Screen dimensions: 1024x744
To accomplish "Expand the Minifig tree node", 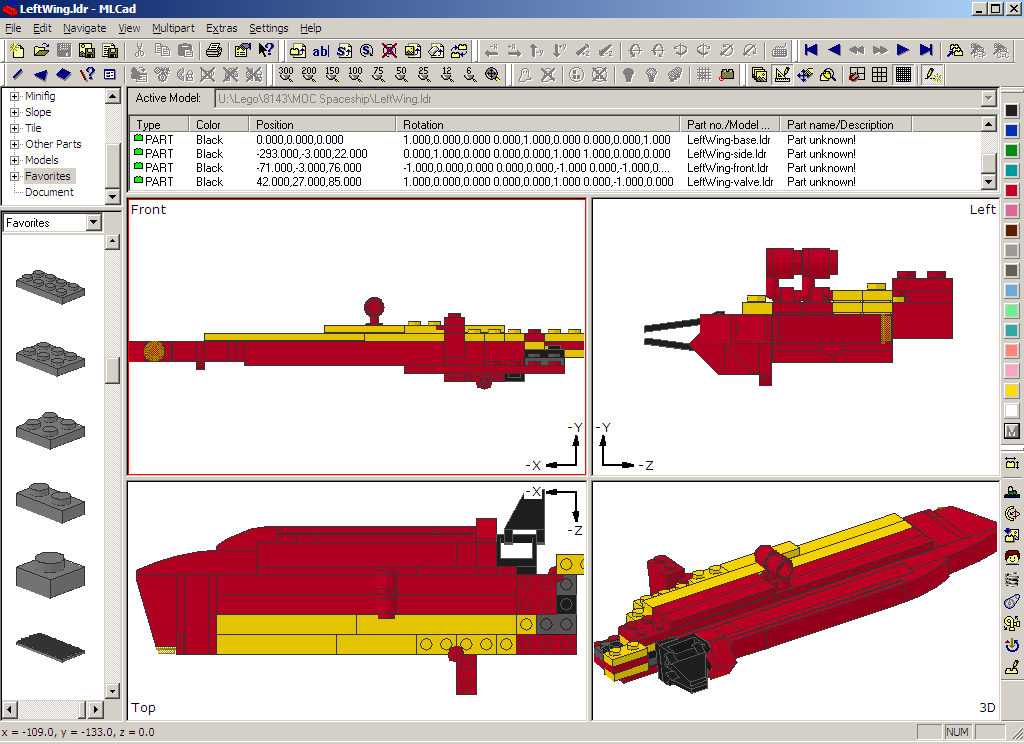I will pyautogui.click(x=15, y=97).
